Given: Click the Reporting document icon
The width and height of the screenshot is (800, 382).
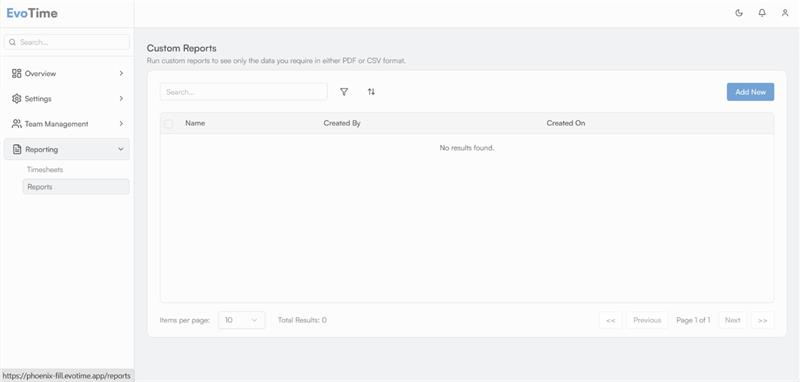Looking at the screenshot, I should click(17, 149).
